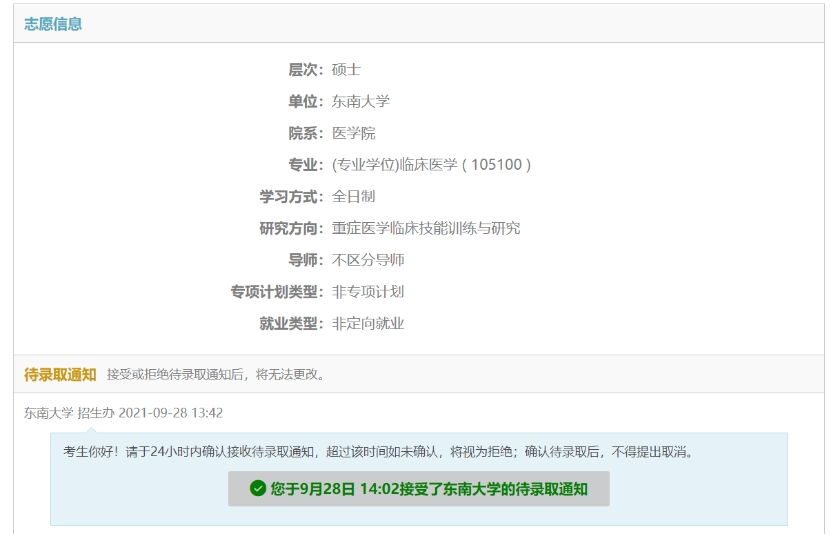The image size is (830, 535).
Task: Click the value '全日制' for 学习方式
Action: [354, 196]
